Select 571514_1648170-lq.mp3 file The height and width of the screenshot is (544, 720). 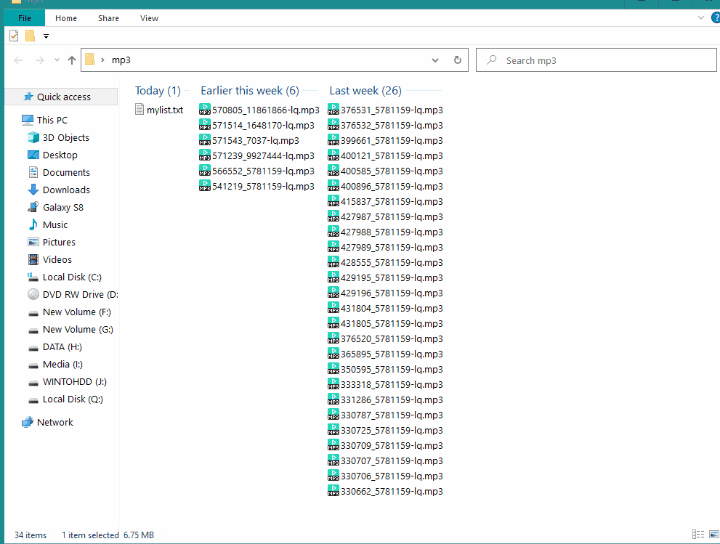257,125
